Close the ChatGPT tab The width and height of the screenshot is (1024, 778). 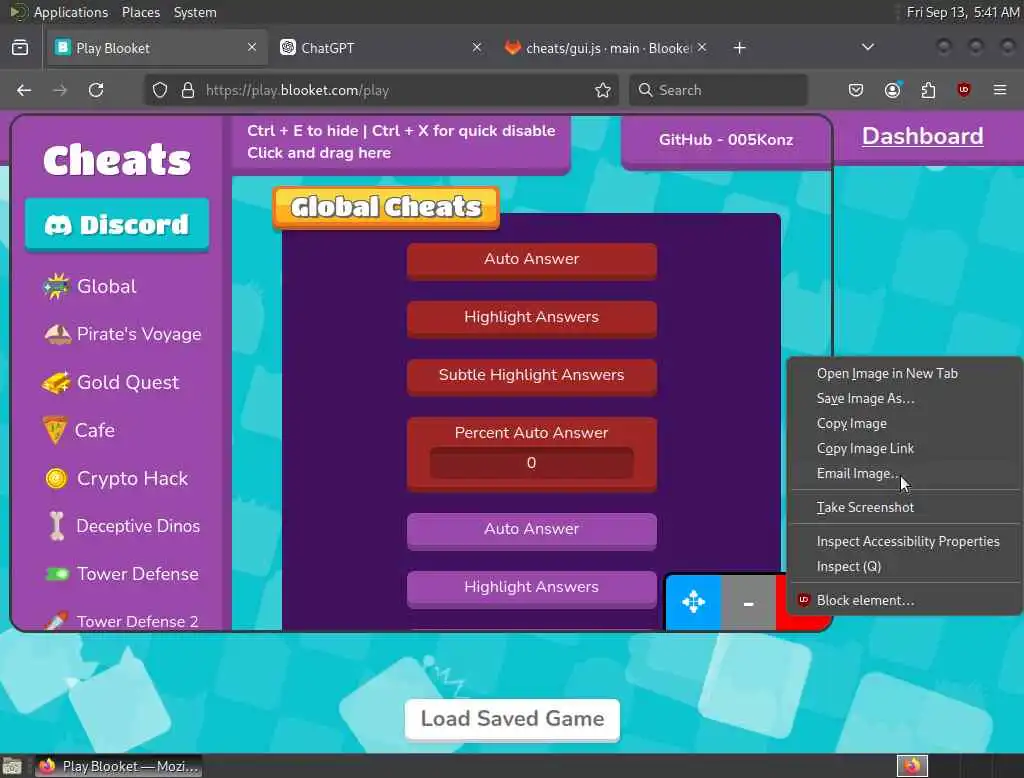tap(477, 48)
